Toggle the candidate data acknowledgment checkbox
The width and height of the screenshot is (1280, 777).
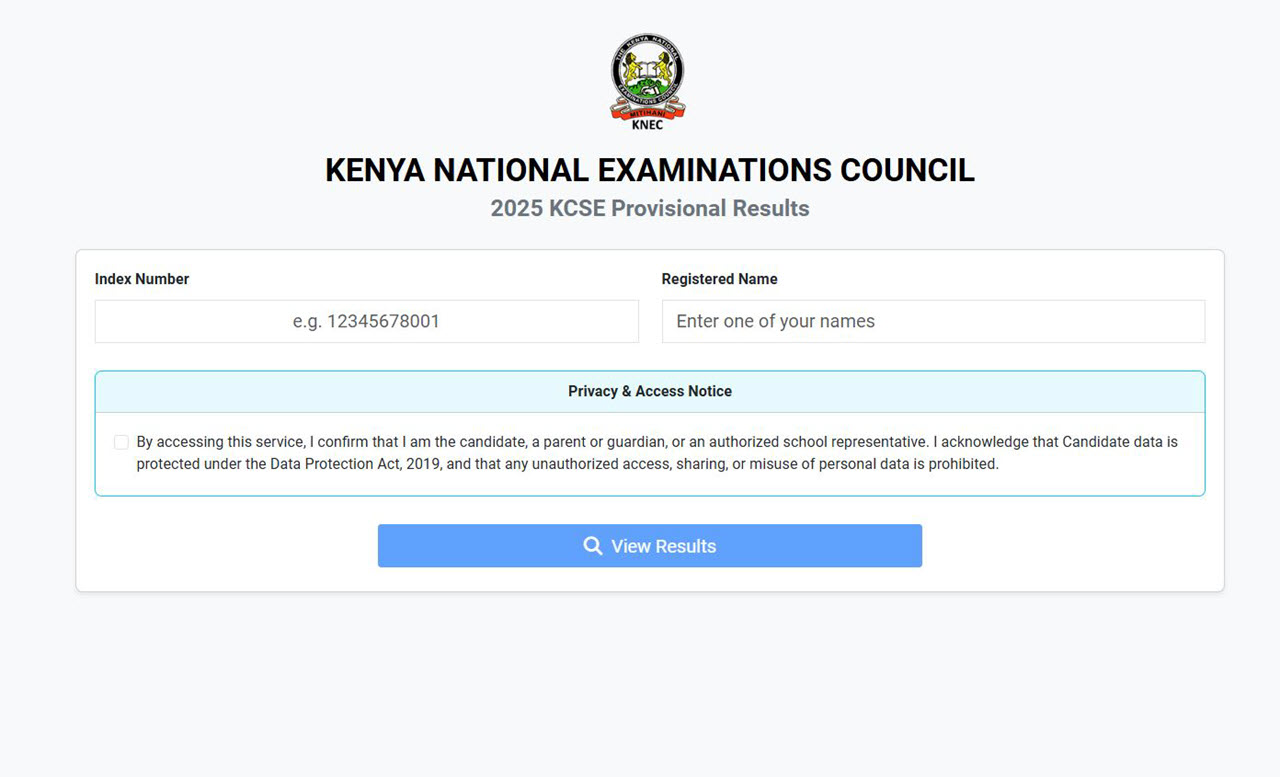coord(121,441)
